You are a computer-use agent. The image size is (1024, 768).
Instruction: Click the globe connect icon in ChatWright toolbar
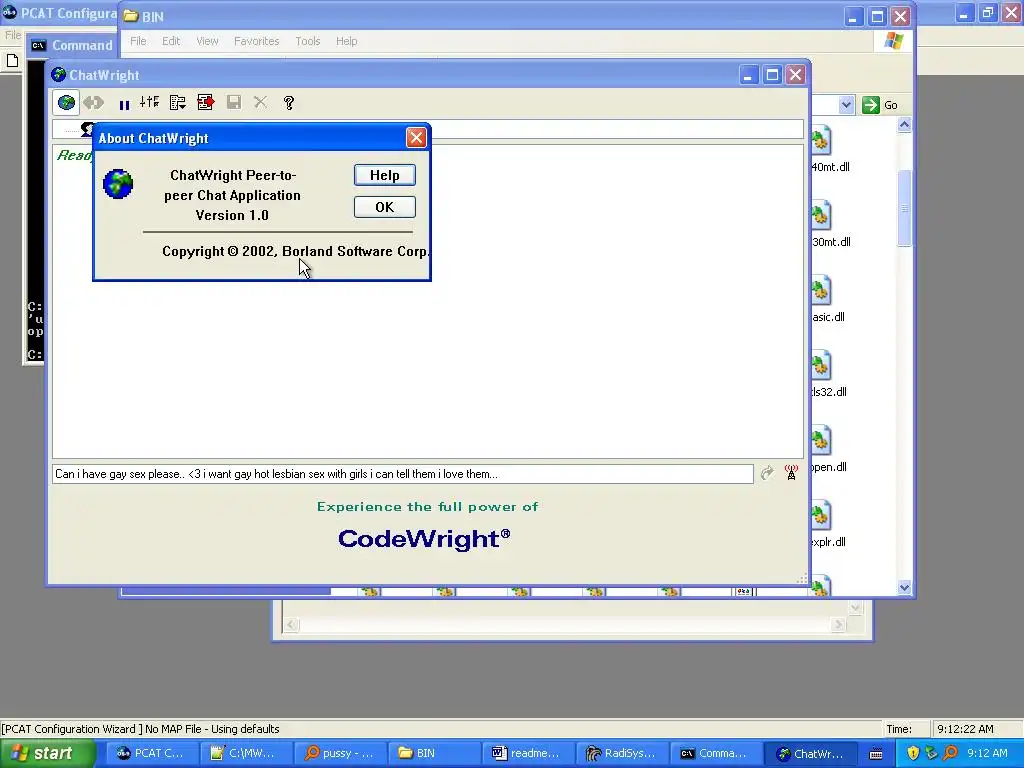point(66,103)
